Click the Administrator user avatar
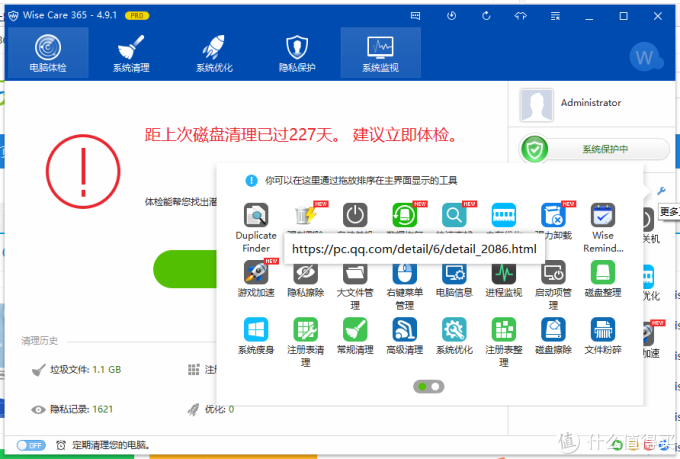 (x=536, y=105)
